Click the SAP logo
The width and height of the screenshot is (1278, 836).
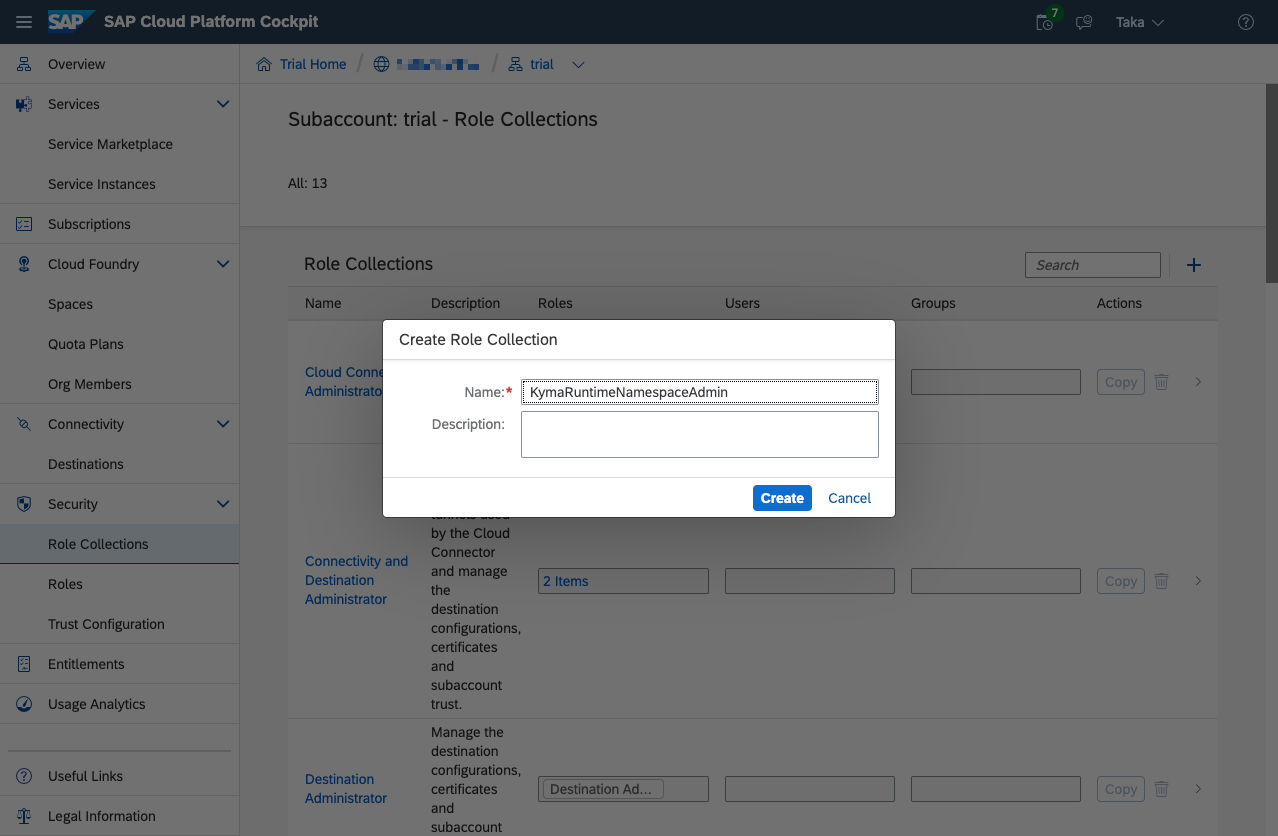pyautogui.click(x=71, y=21)
